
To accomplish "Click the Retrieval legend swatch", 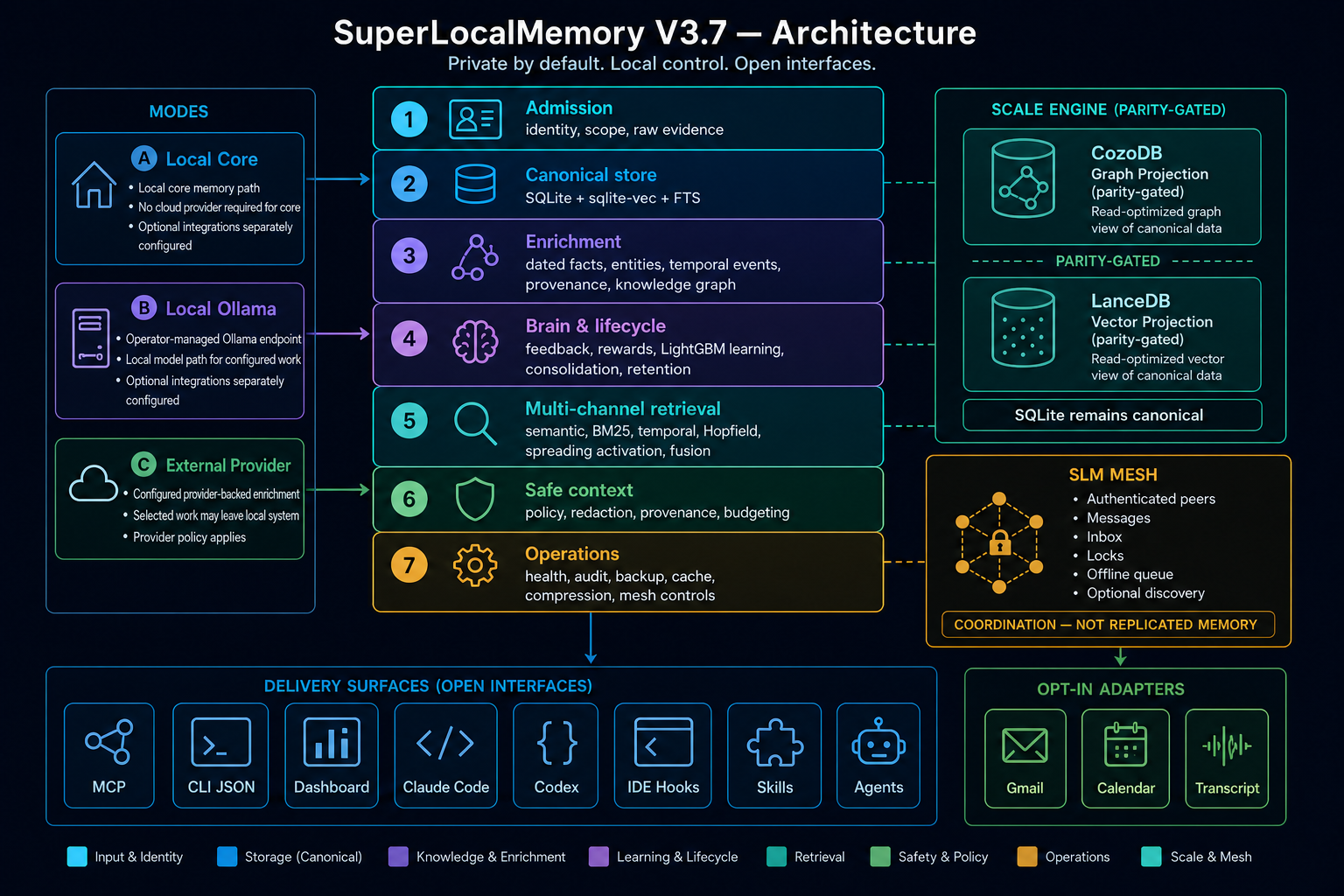I will [776, 857].
